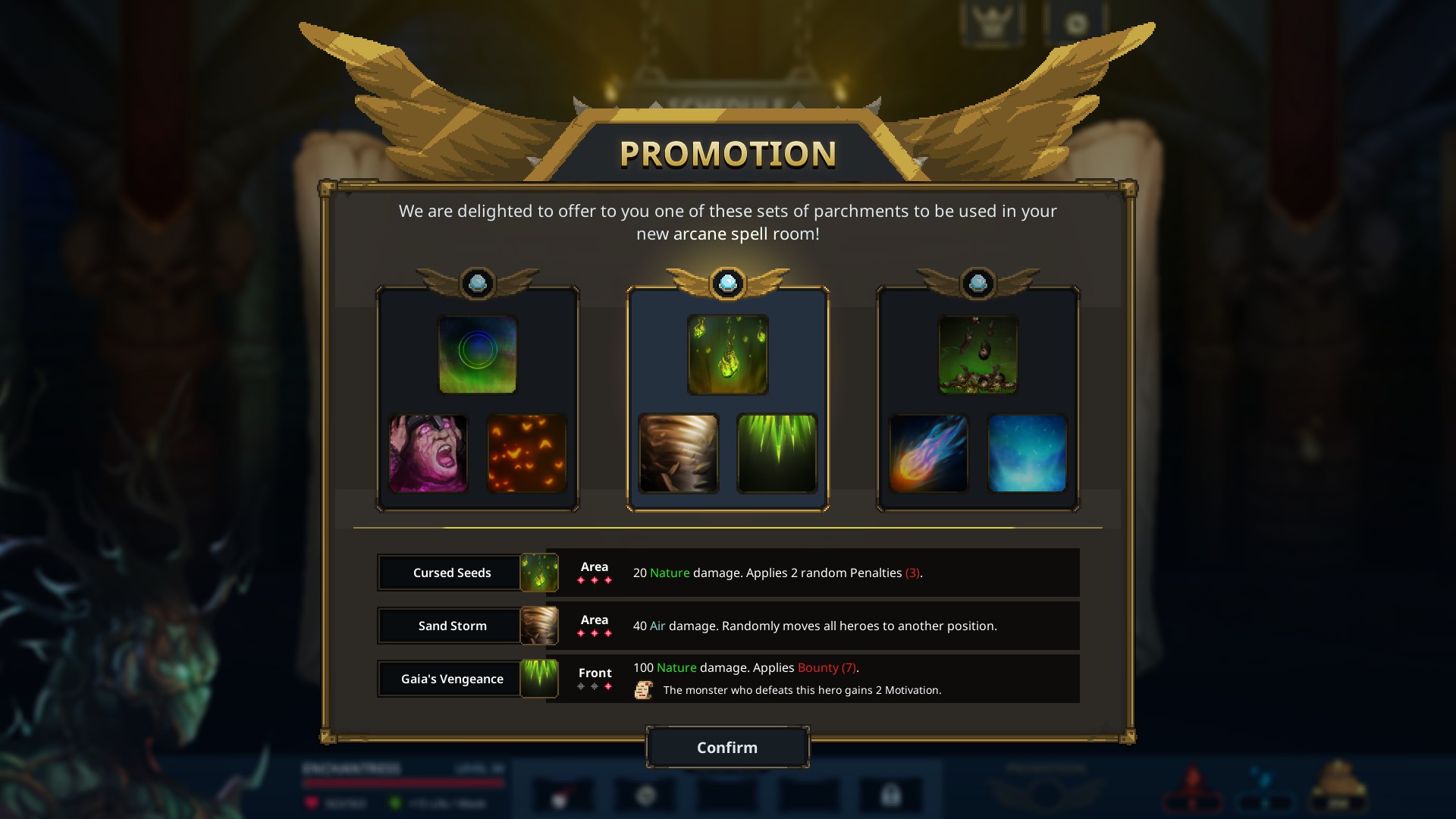Click the Sand Storm name label

[x=452, y=626]
